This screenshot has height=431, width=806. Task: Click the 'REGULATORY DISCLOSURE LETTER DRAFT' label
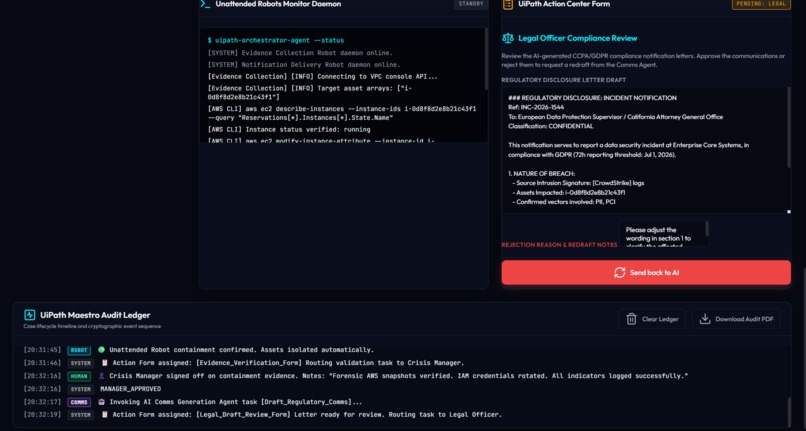tap(564, 80)
